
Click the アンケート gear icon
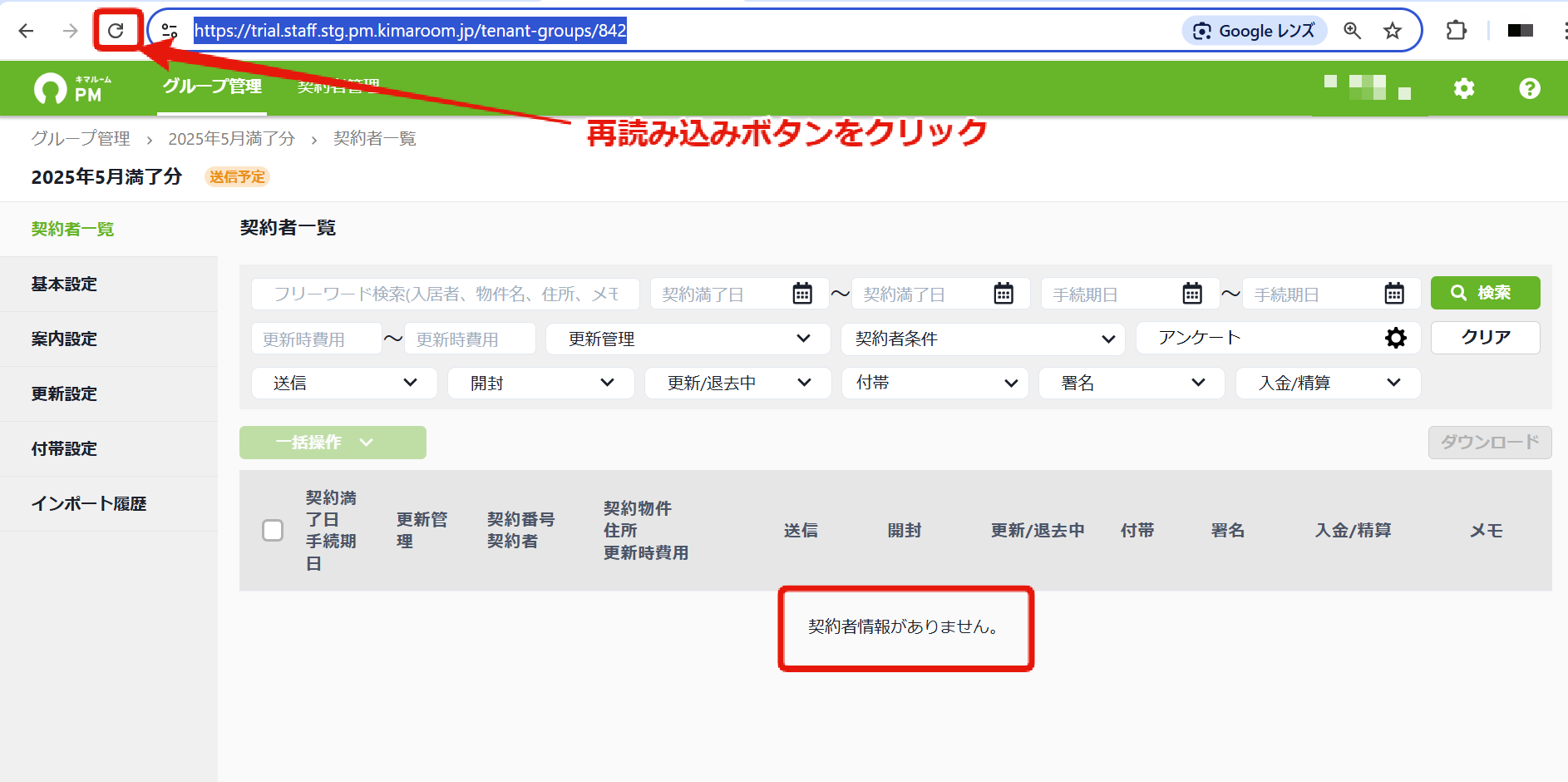pos(1396,338)
